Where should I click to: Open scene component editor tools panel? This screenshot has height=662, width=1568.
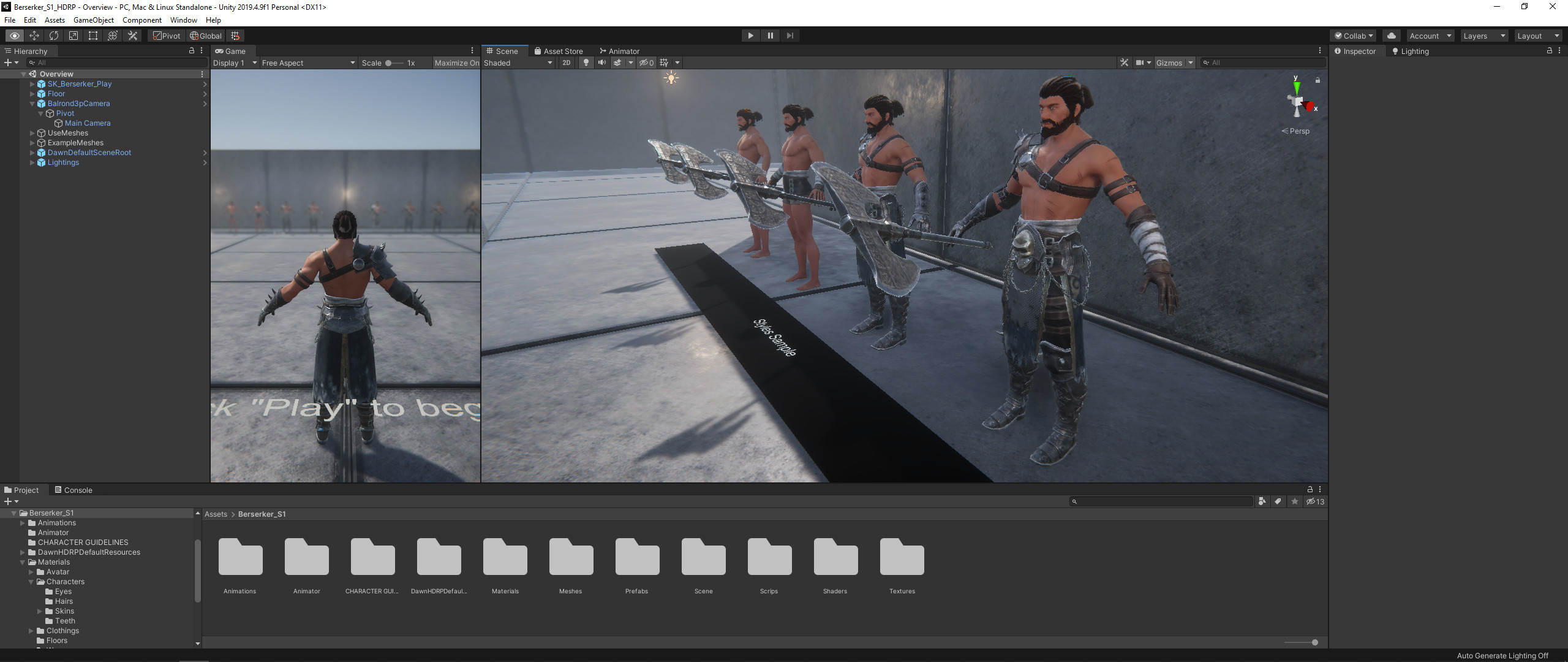click(x=1124, y=63)
